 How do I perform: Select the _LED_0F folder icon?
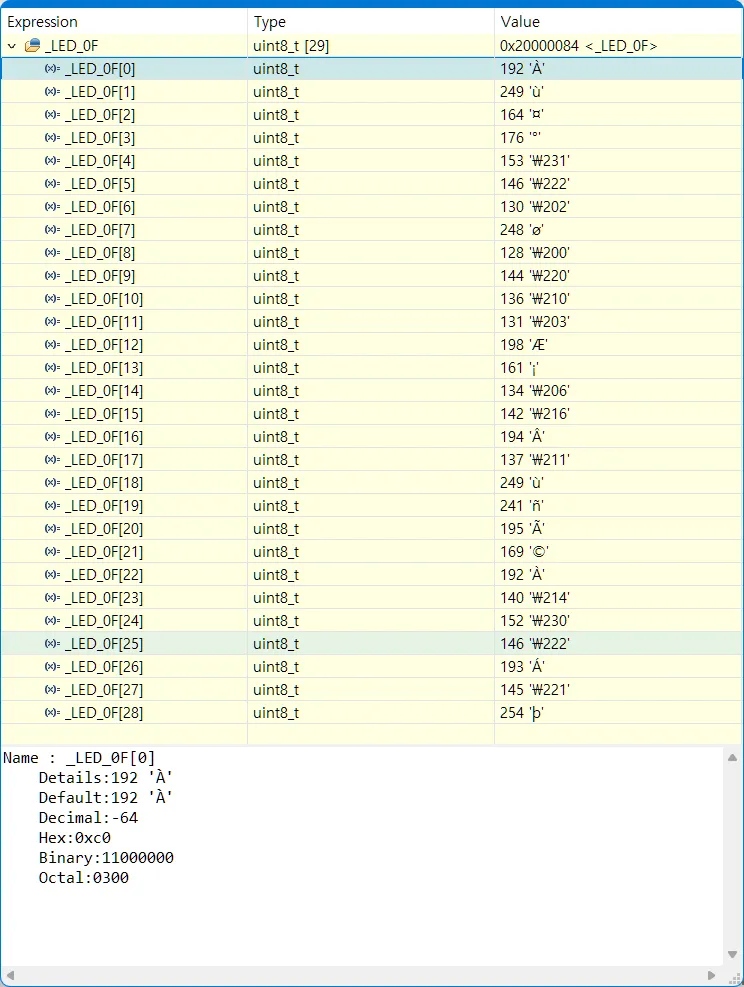32,45
